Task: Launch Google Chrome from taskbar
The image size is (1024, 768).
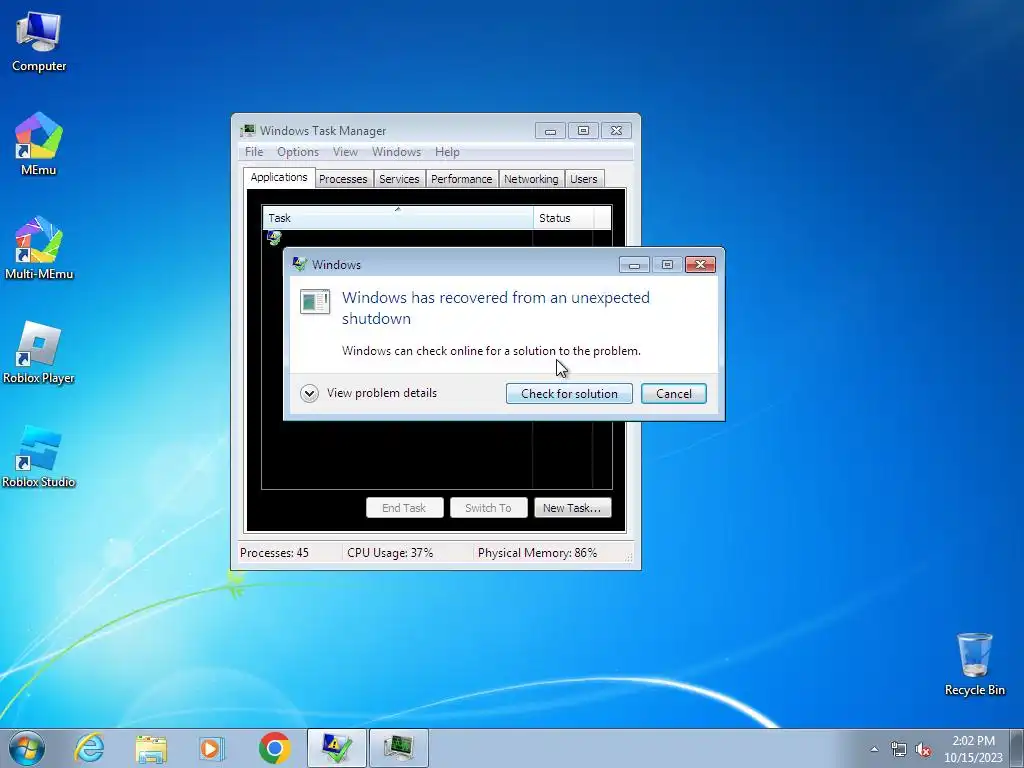Action: 274,748
